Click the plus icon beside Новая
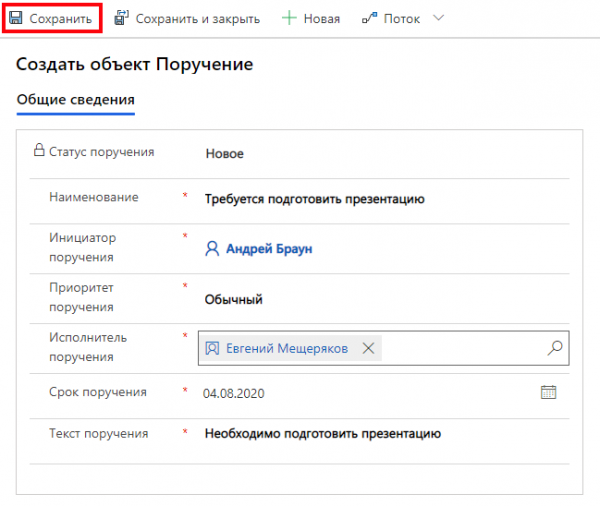This screenshot has height=506, width=600. [x=289, y=19]
